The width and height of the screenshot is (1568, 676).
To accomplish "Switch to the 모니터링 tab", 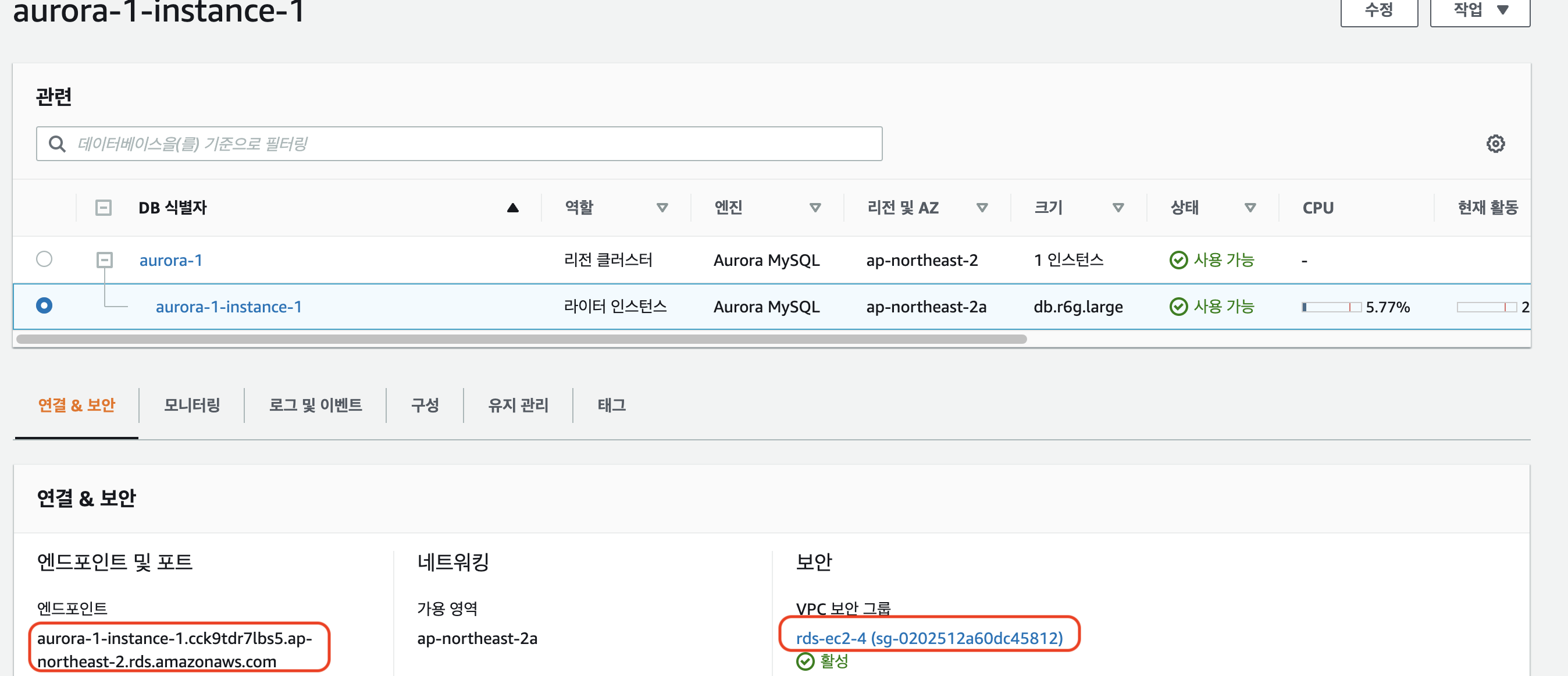I will tap(192, 405).
